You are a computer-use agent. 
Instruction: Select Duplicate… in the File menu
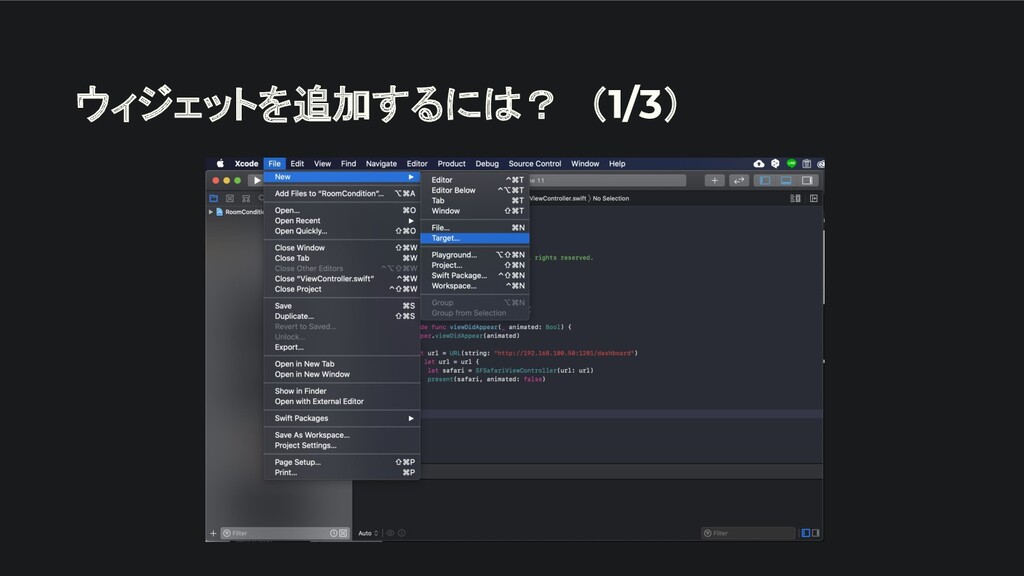tap(342, 316)
